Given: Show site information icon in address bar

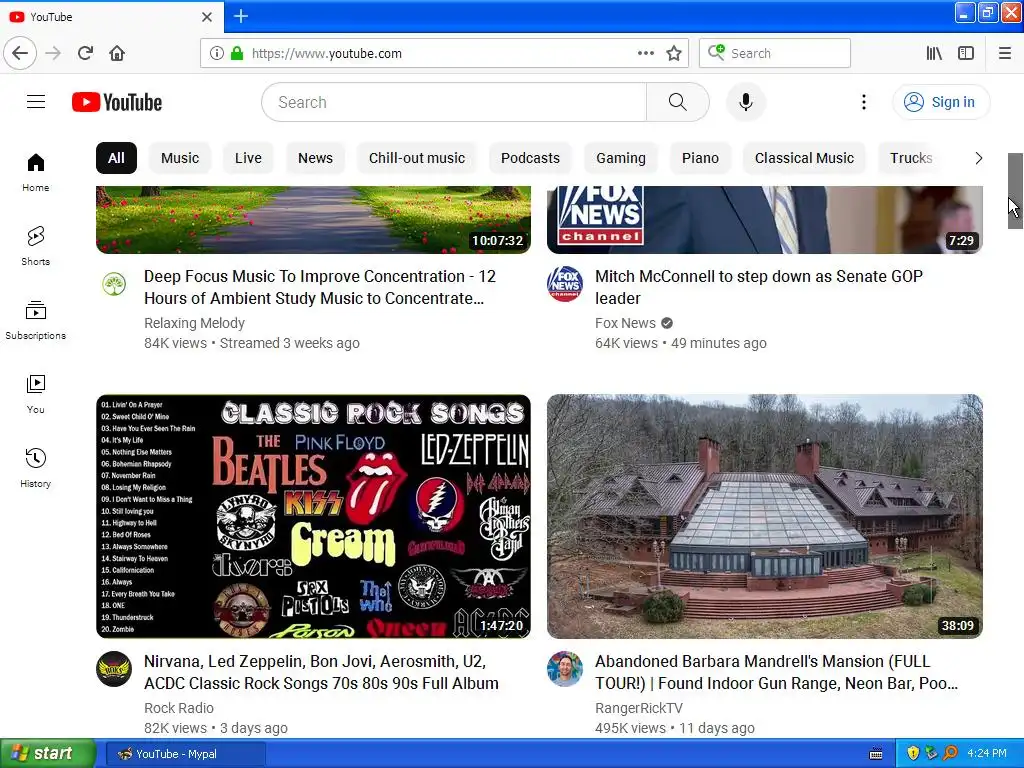Looking at the screenshot, I should [217, 53].
